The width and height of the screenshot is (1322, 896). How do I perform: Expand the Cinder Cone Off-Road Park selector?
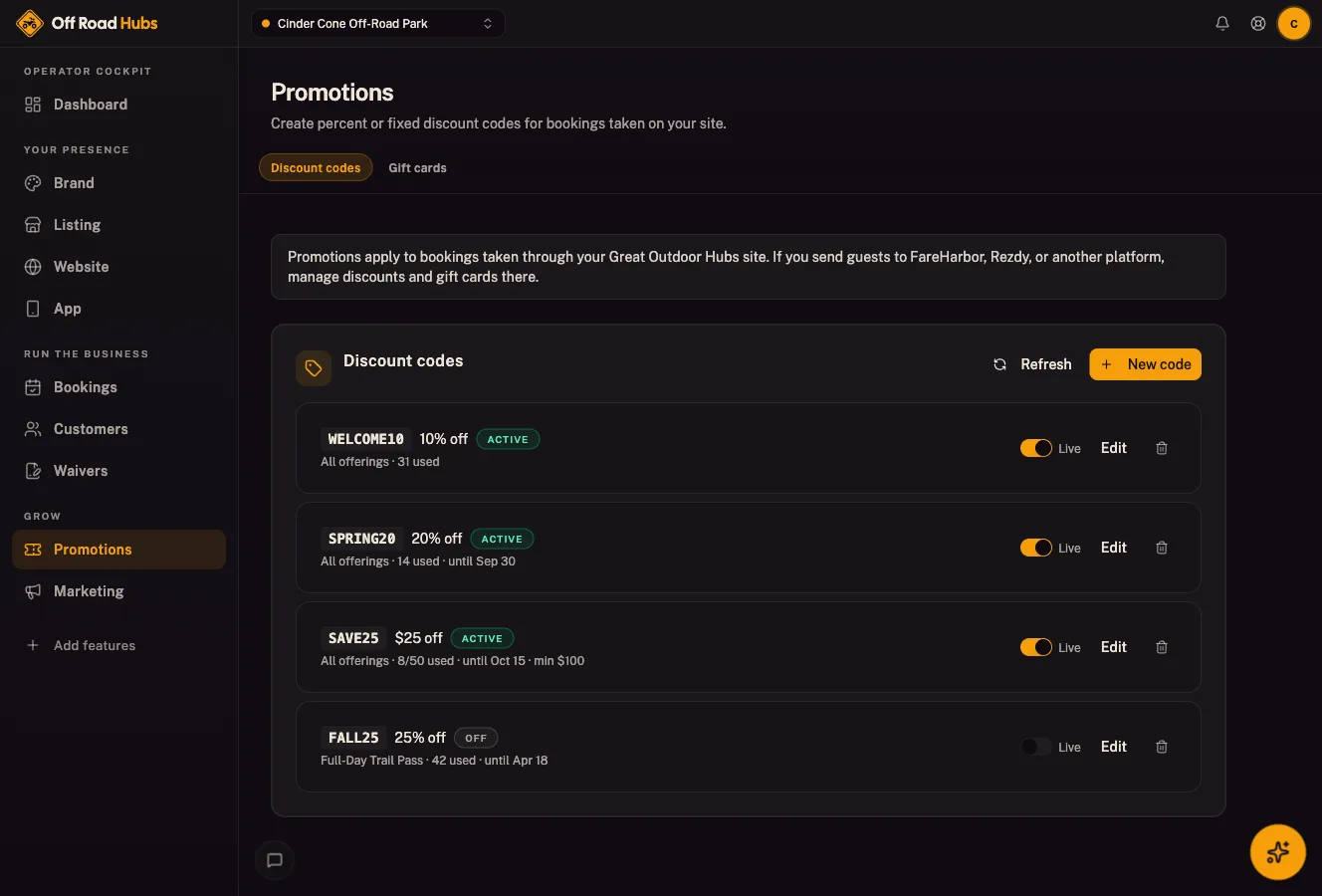click(x=378, y=23)
